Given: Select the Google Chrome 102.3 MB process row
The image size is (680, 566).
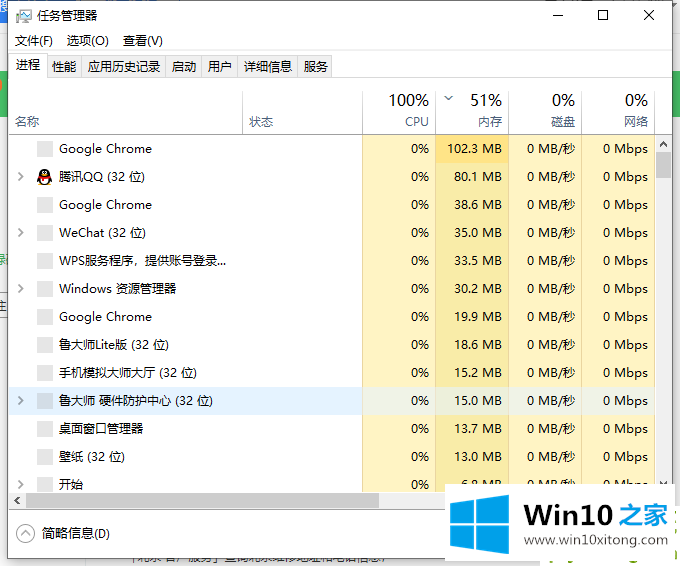Looking at the screenshot, I should (x=332, y=149).
